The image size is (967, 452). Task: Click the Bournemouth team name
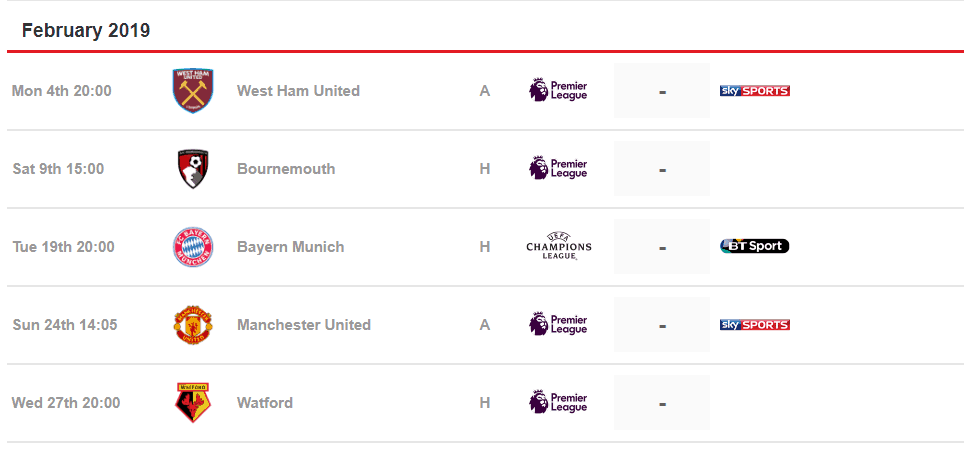point(286,168)
